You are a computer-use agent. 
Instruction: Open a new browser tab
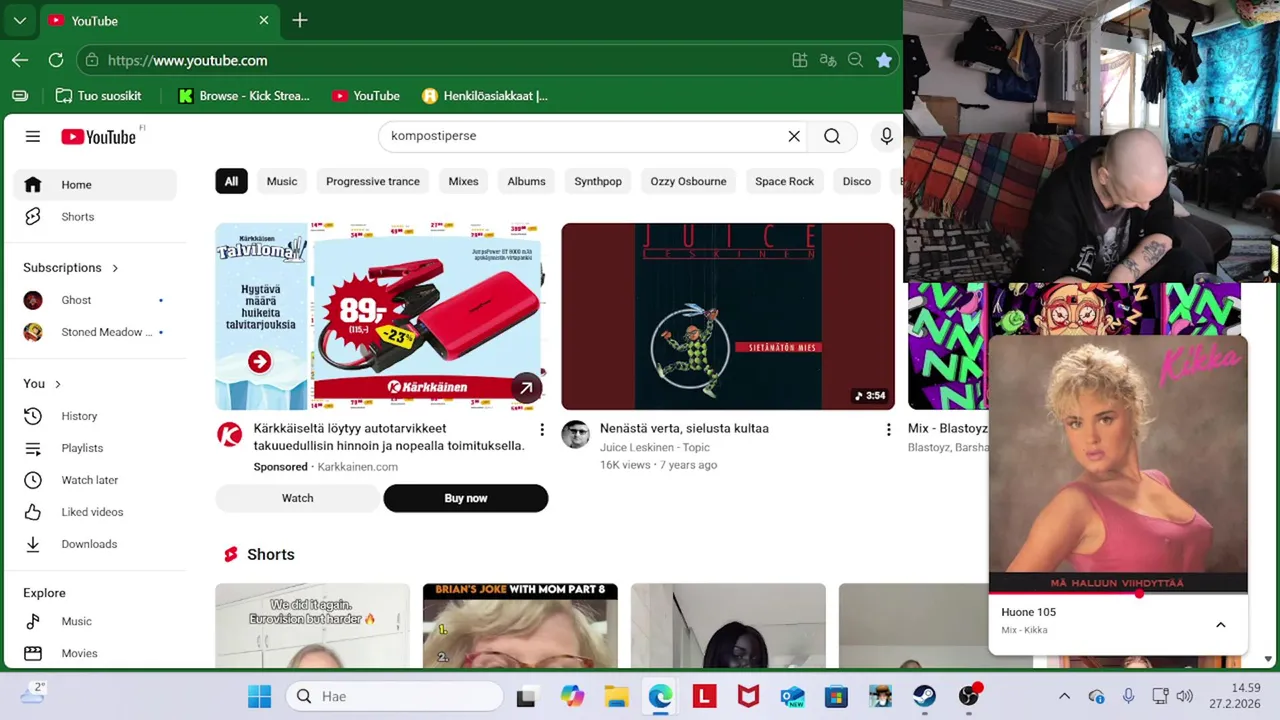point(300,20)
